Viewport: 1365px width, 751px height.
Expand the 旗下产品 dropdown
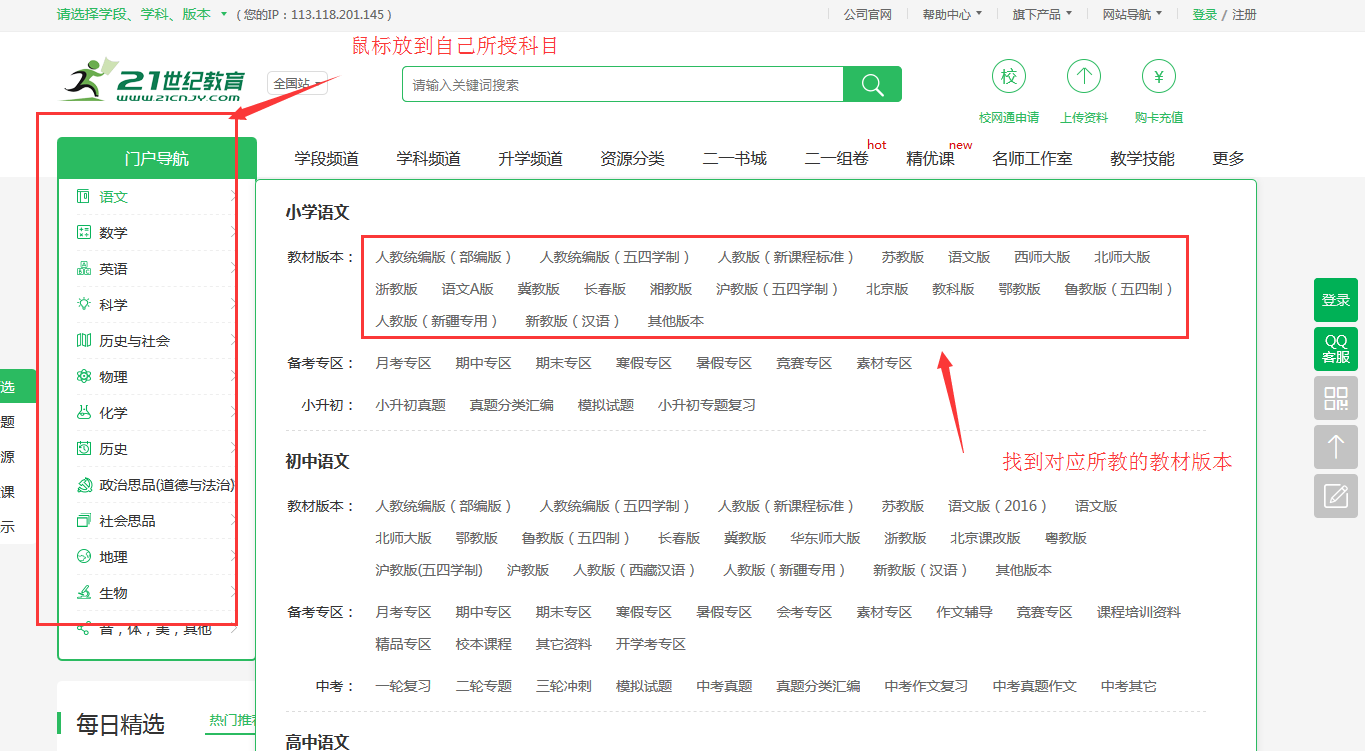(x=1041, y=15)
